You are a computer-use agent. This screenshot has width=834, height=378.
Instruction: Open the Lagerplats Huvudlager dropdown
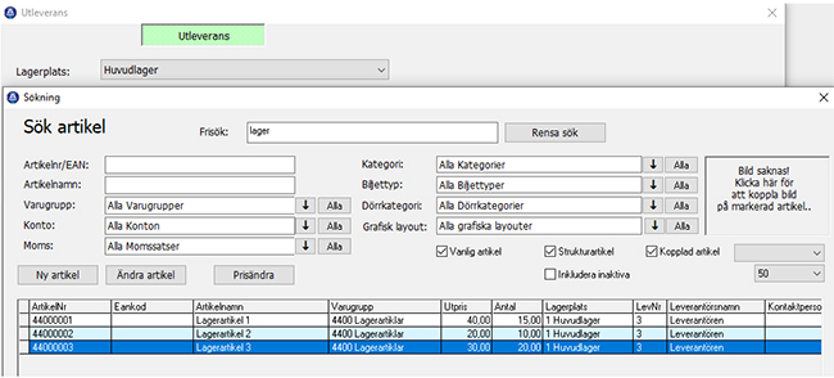coord(244,70)
